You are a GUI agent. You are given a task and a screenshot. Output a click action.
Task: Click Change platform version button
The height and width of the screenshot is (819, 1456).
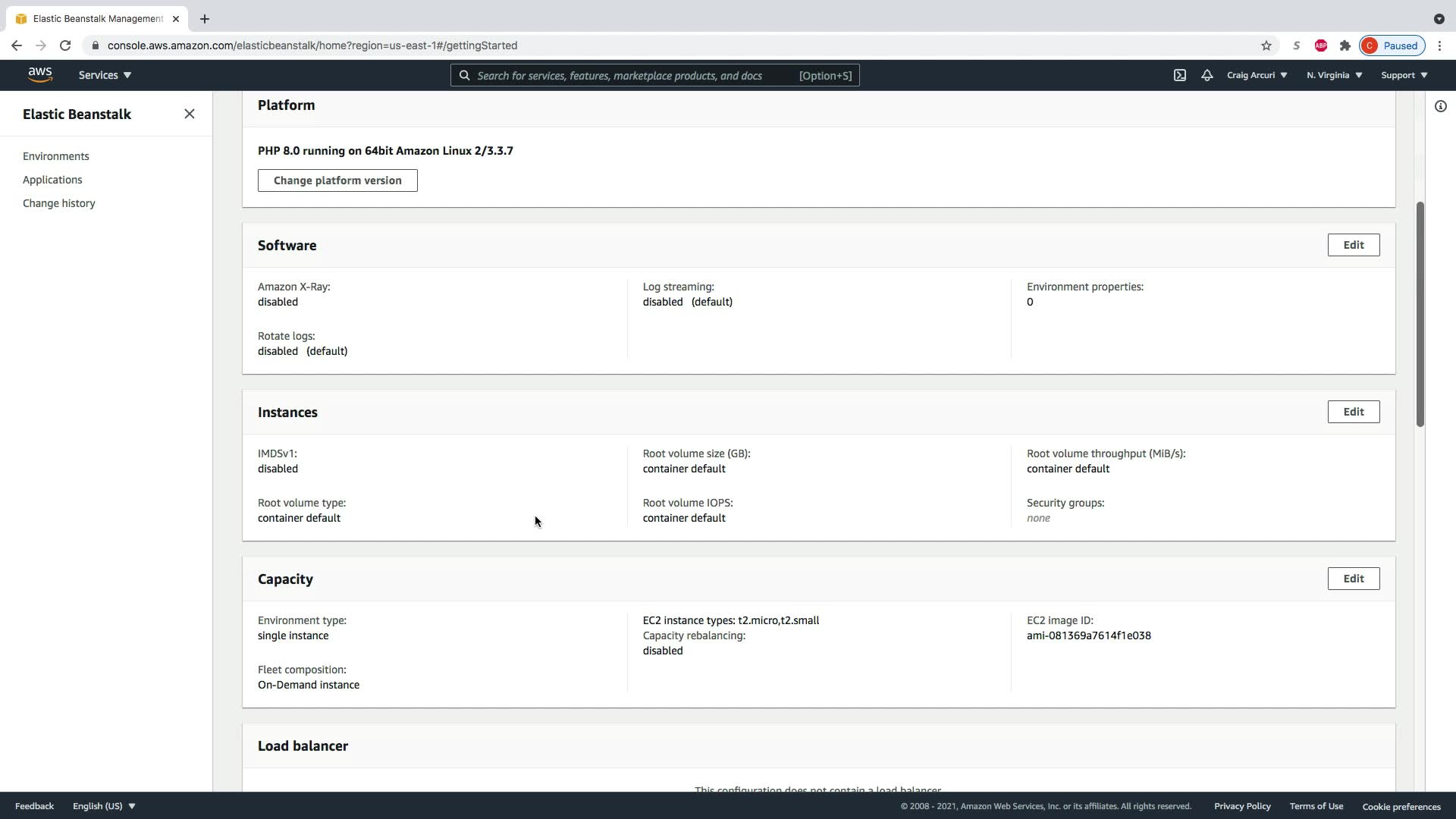click(337, 180)
